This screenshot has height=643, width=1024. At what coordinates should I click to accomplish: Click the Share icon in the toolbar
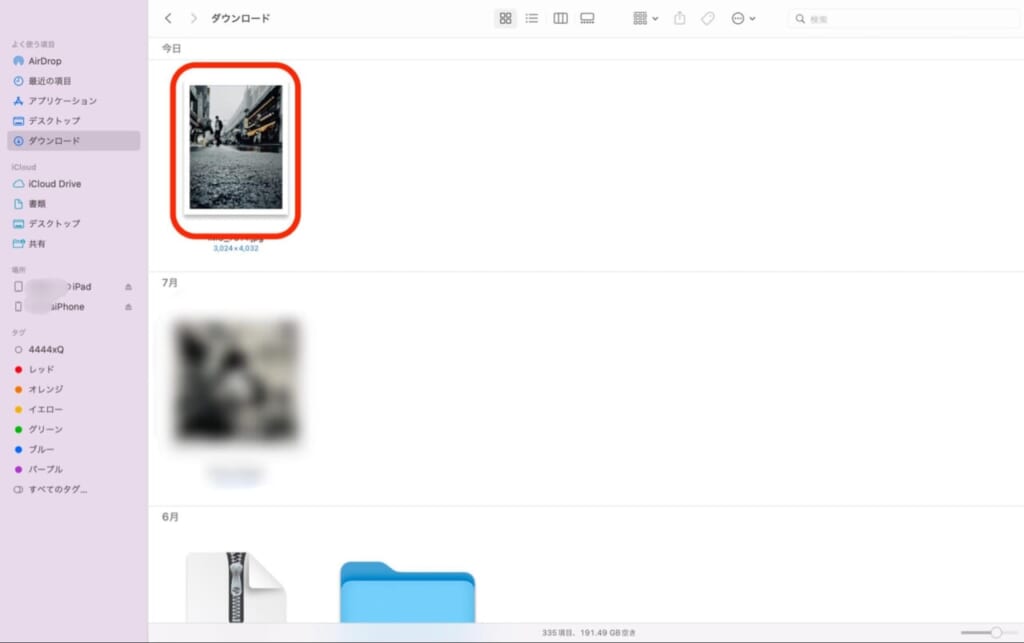click(x=680, y=18)
